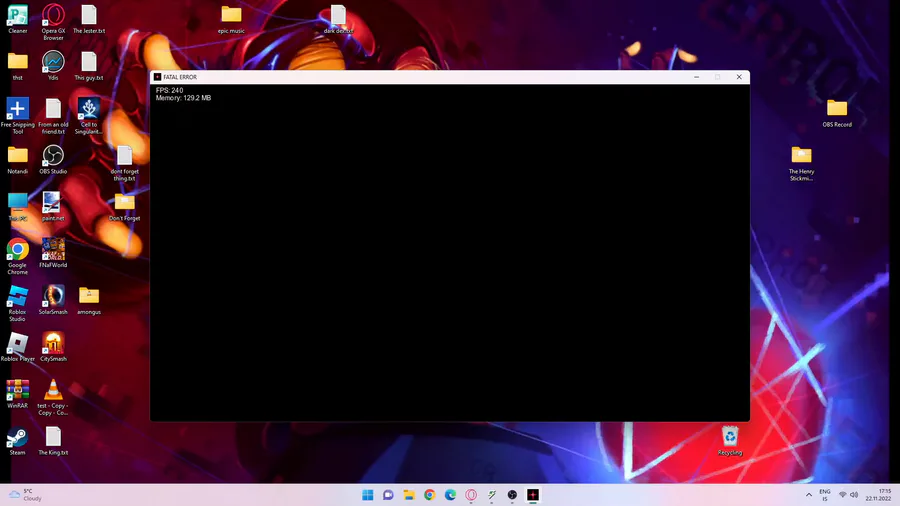Viewport: 900px width, 506px height.
Task: Select the FNaFWorld desktop shortcut
Action: pos(53,253)
